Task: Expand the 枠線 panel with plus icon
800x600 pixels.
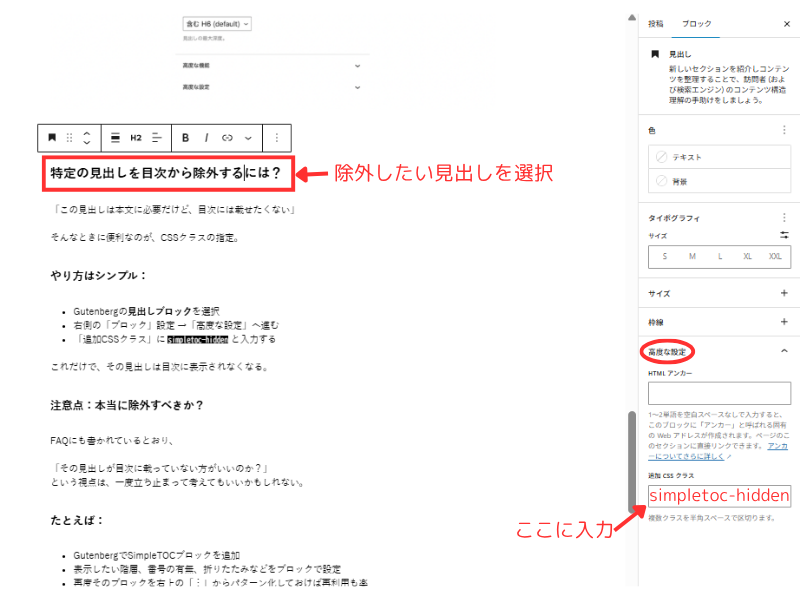Action: pyautogui.click(x=784, y=322)
